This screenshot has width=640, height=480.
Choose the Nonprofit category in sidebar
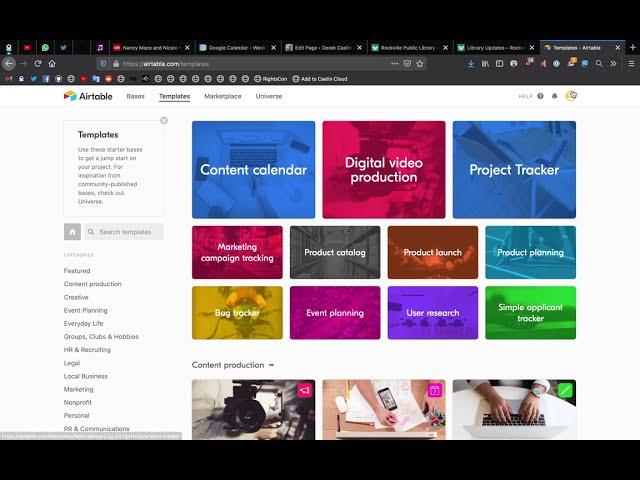78,402
